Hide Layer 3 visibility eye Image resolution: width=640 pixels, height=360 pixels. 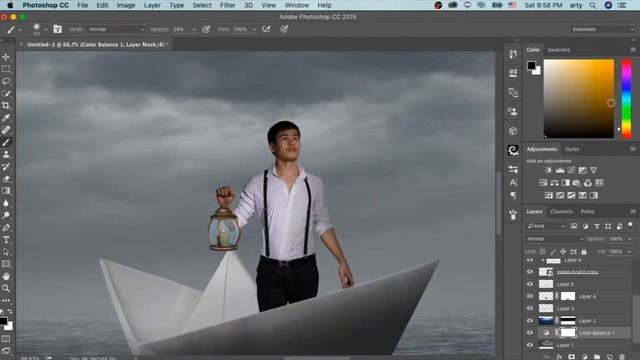click(530, 309)
